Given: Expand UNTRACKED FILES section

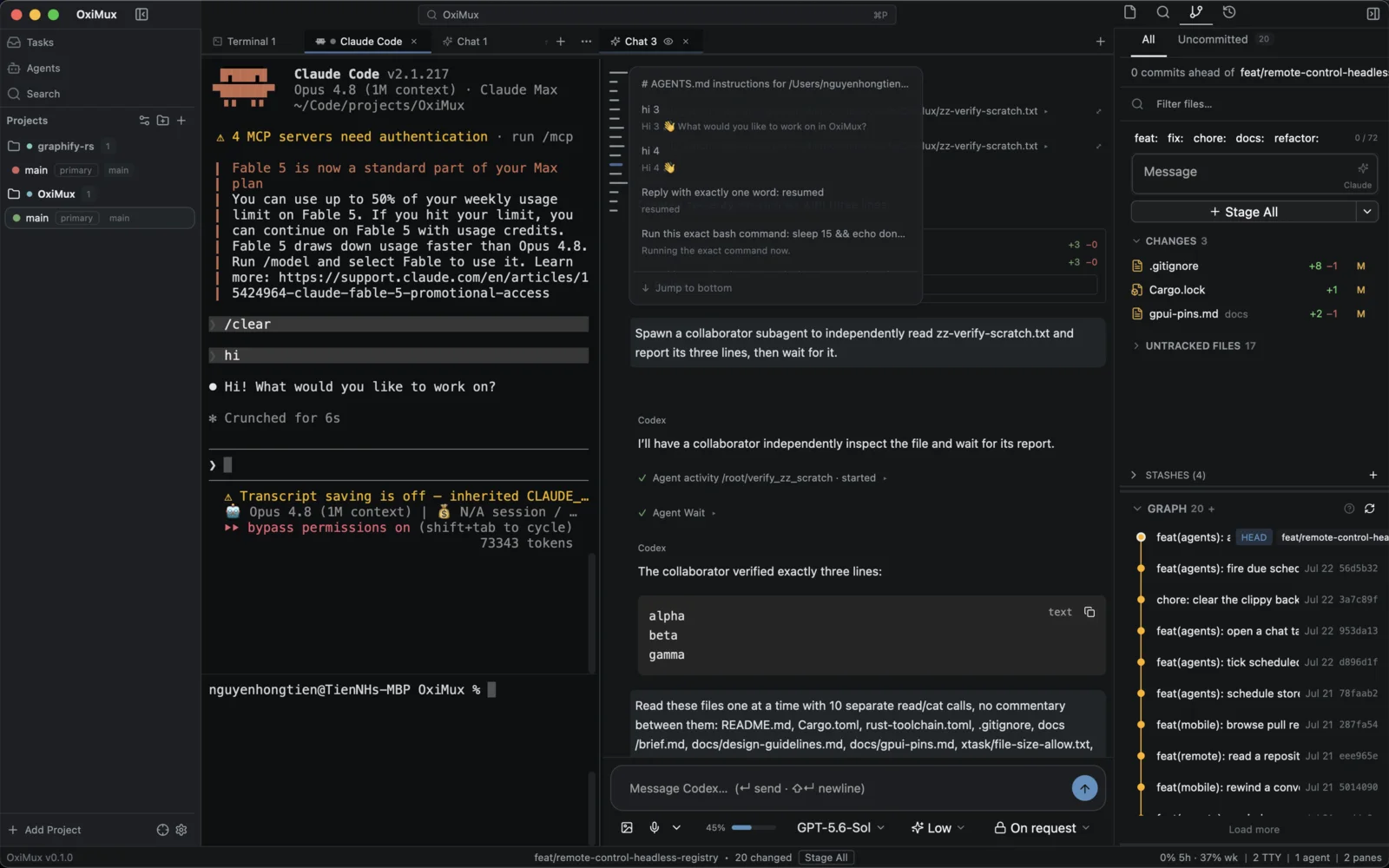Looking at the screenshot, I should [1194, 345].
